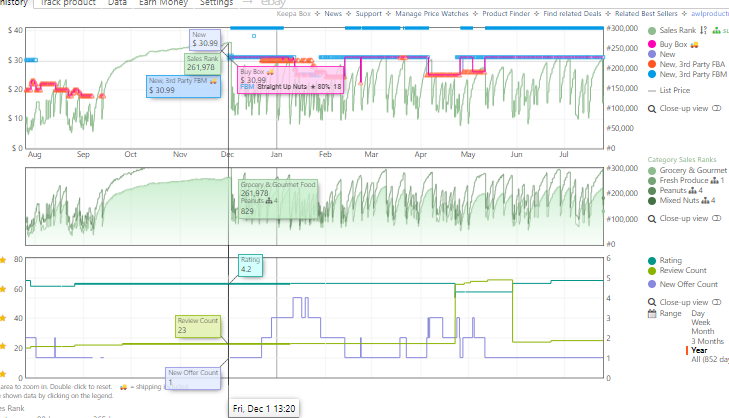Open the Manage Price Watches link

click(432, 14)
